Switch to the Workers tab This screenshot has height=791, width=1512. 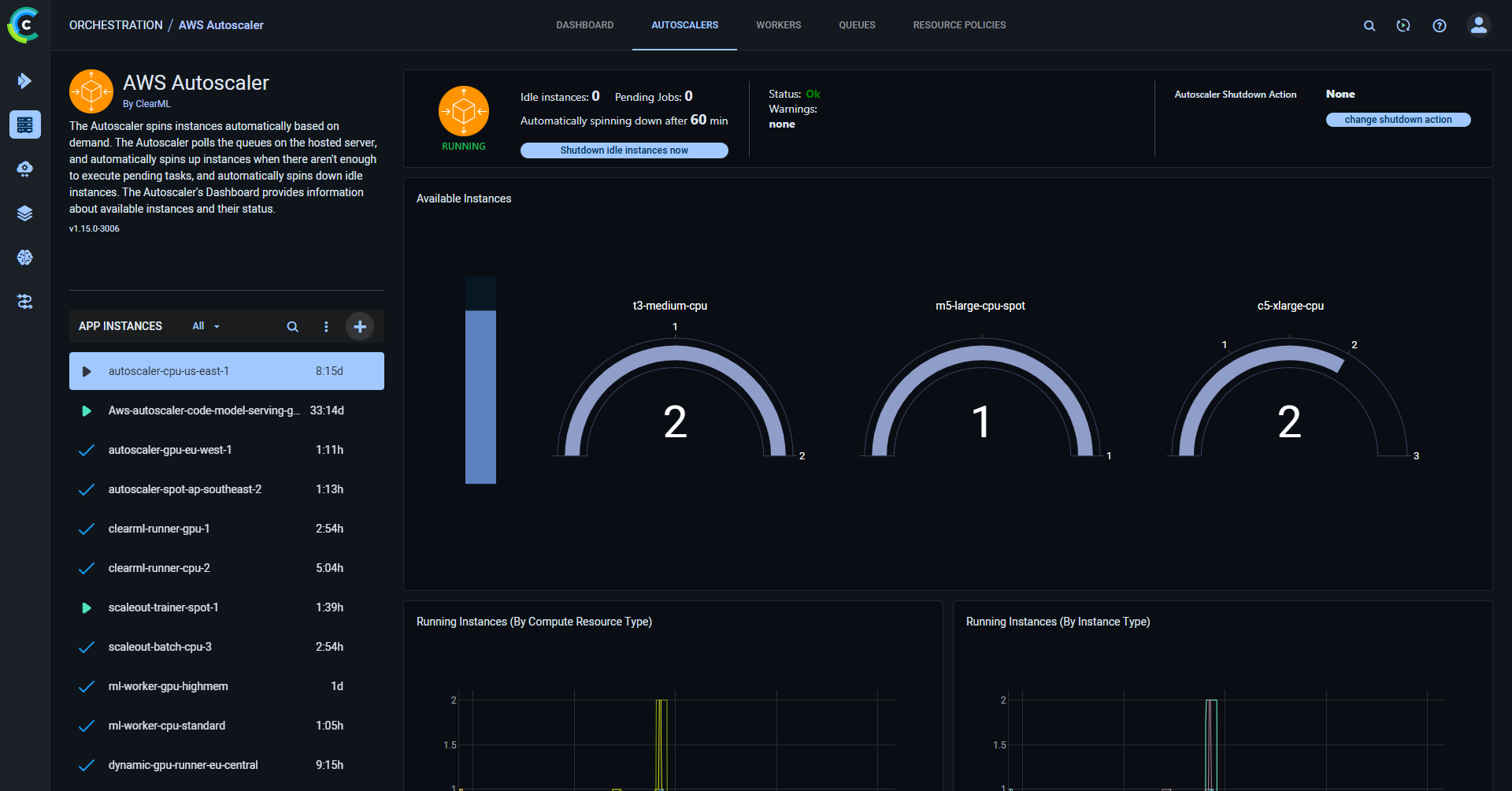coord(779,25)
